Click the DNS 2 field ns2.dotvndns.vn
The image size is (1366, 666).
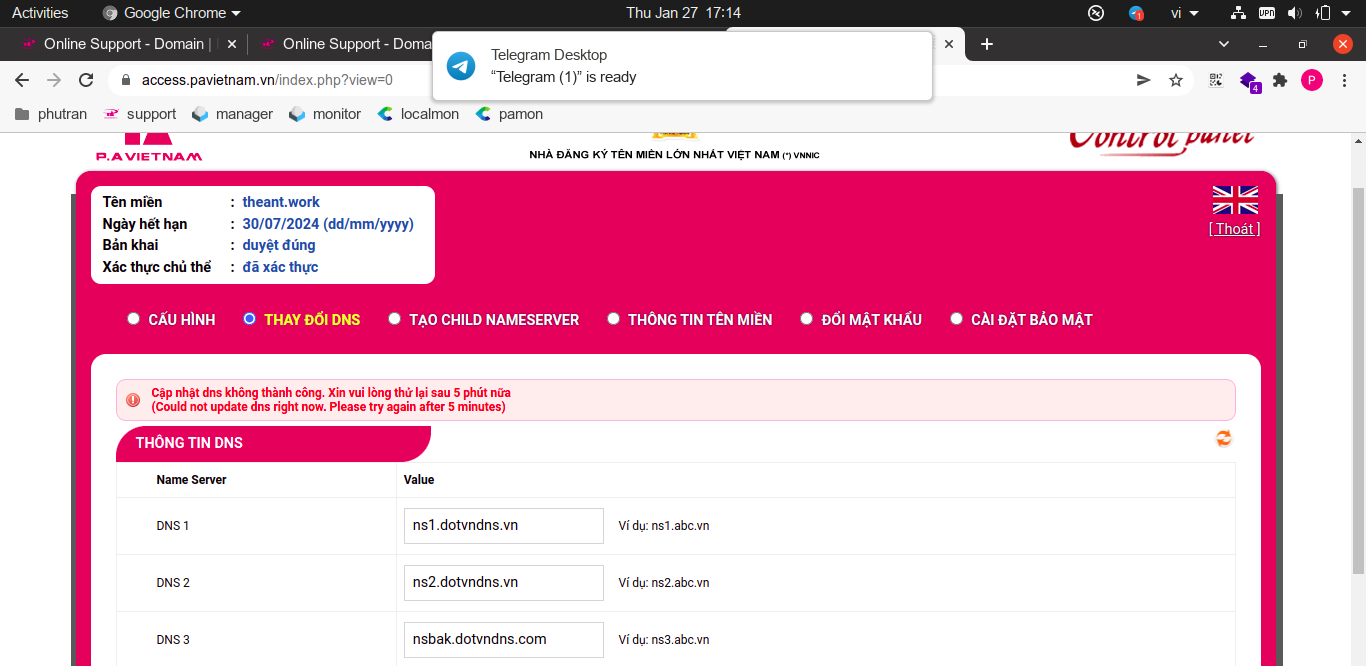[x=504, y=582]
